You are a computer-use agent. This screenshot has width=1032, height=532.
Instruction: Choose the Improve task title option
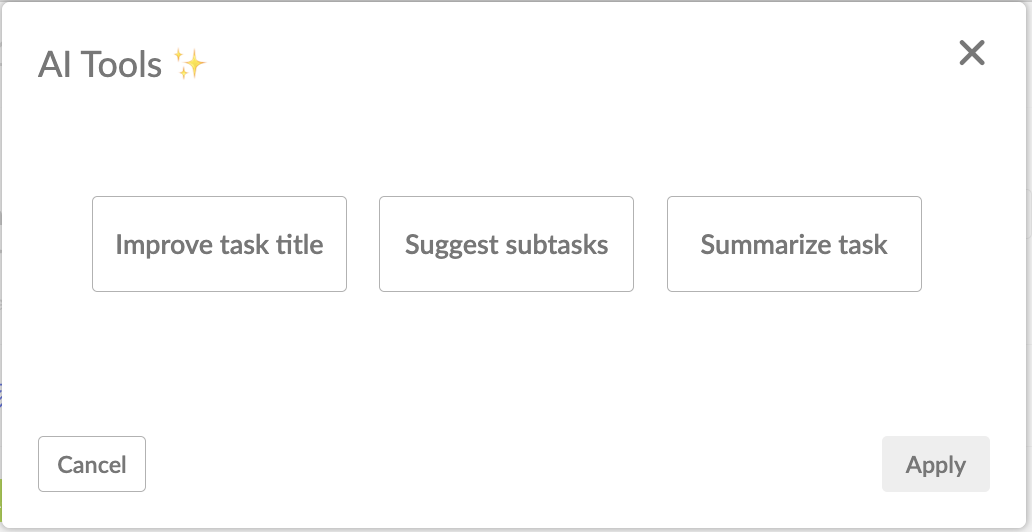point(219,244)
